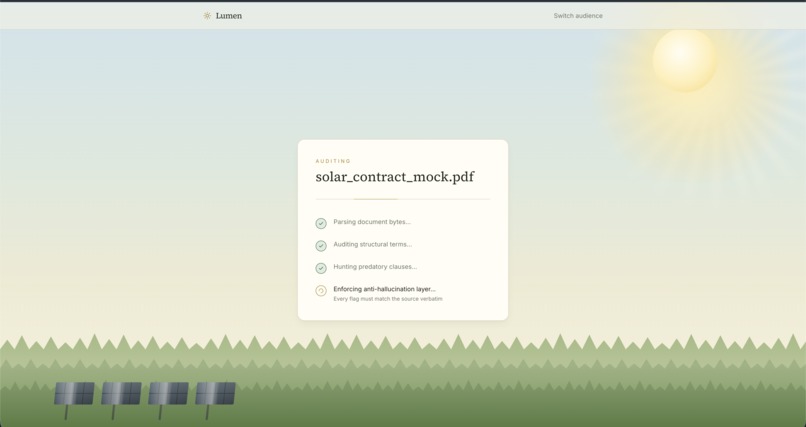Click the Parsing document bytes step text
This screenshot has width=806, height=427.
pos(372,222)
